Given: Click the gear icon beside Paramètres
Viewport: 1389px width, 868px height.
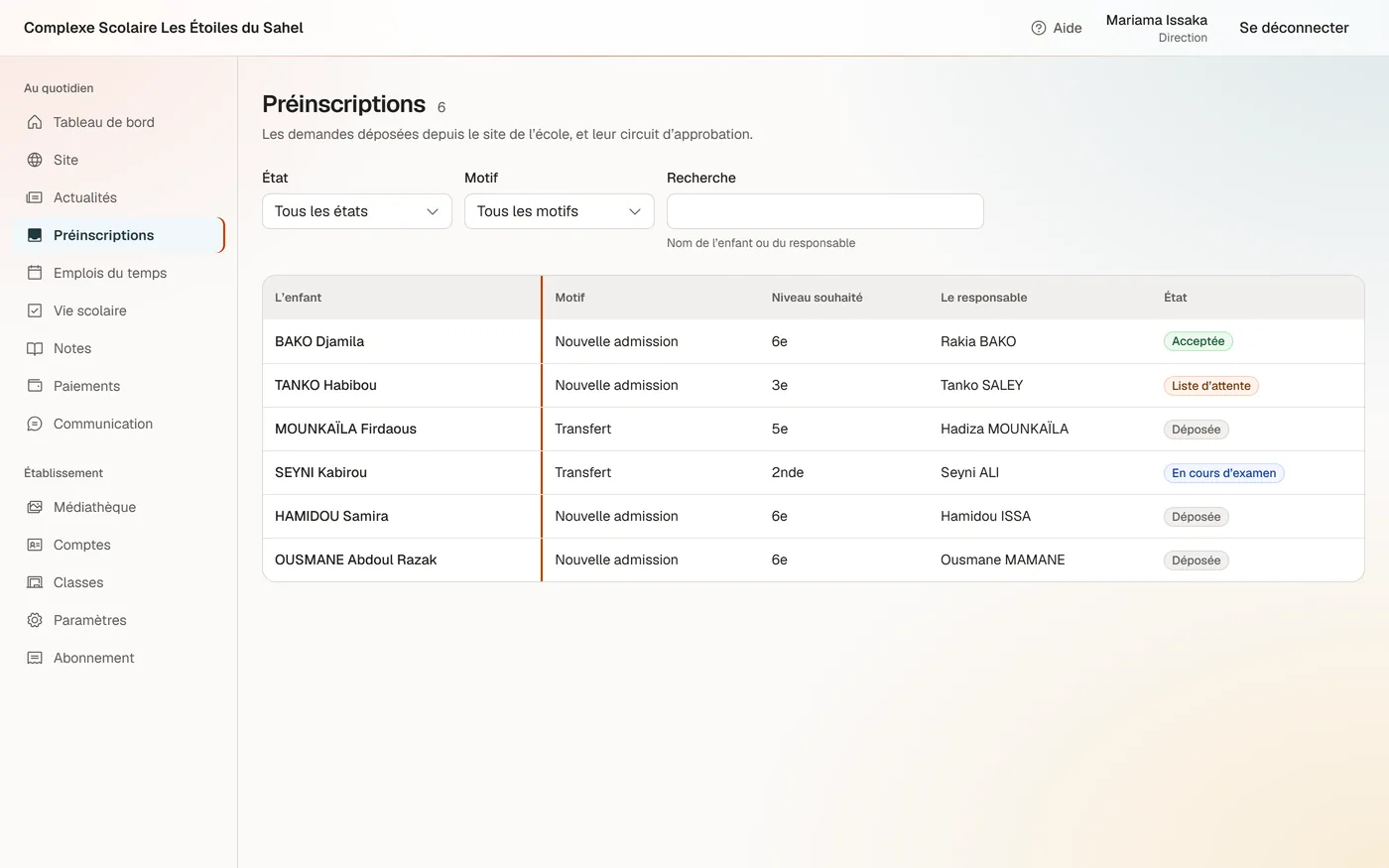Looking at the screenshot, I should pos(35,620).
